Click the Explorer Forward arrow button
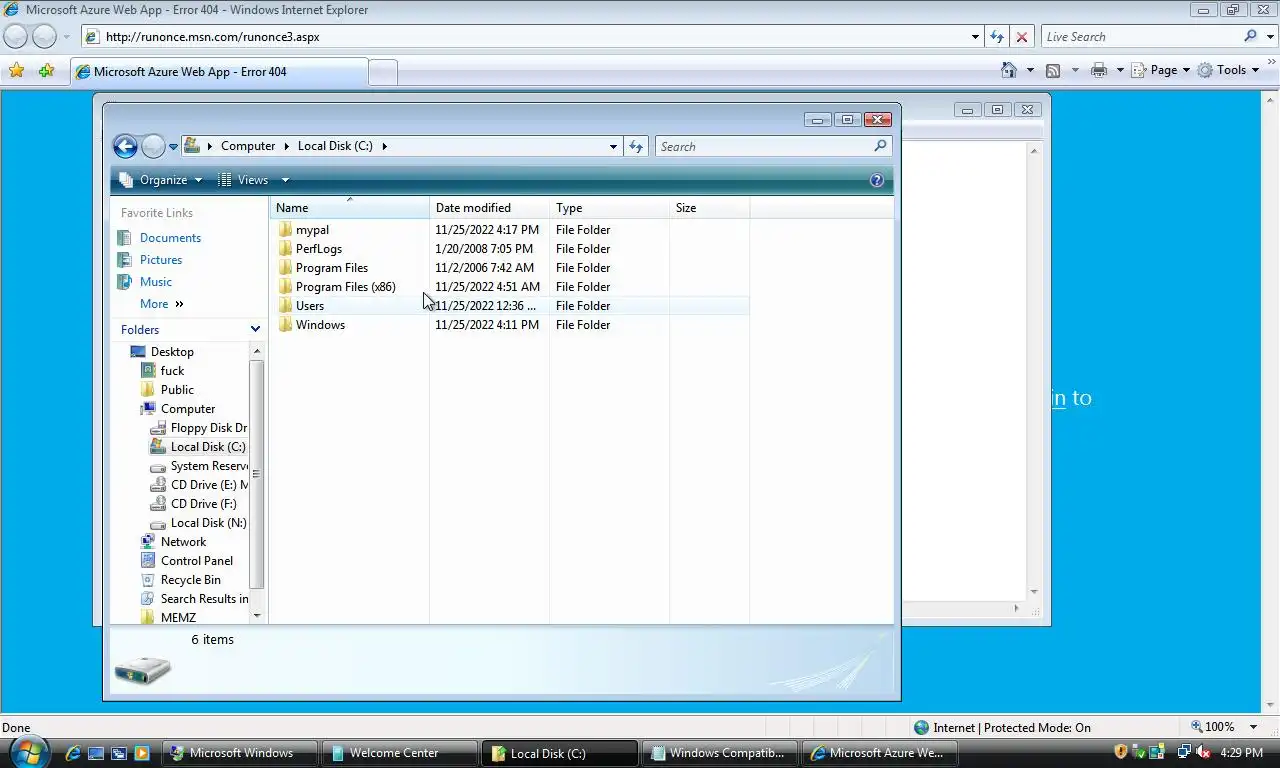Screen dimensions: 1280x768 [153, 147]
